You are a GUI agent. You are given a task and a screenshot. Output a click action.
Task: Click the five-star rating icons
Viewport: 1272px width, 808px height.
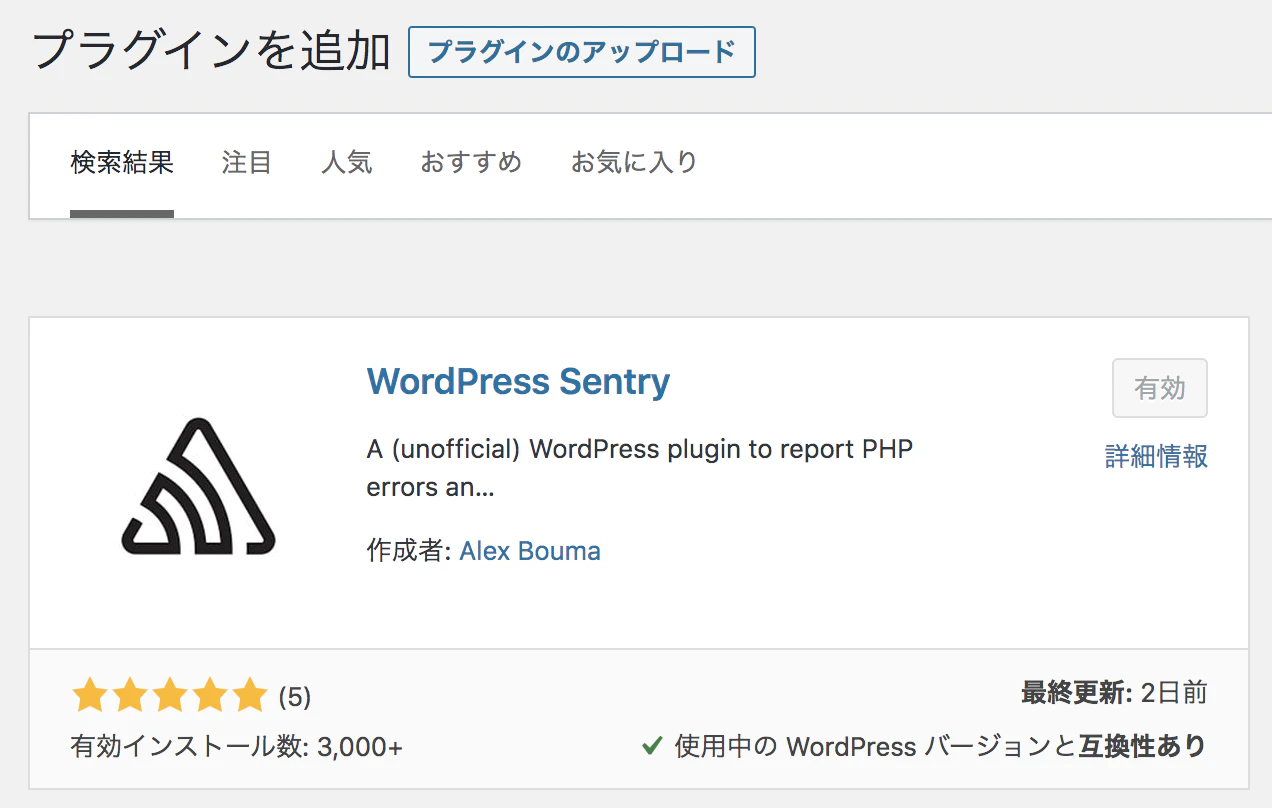pos(170,695)
